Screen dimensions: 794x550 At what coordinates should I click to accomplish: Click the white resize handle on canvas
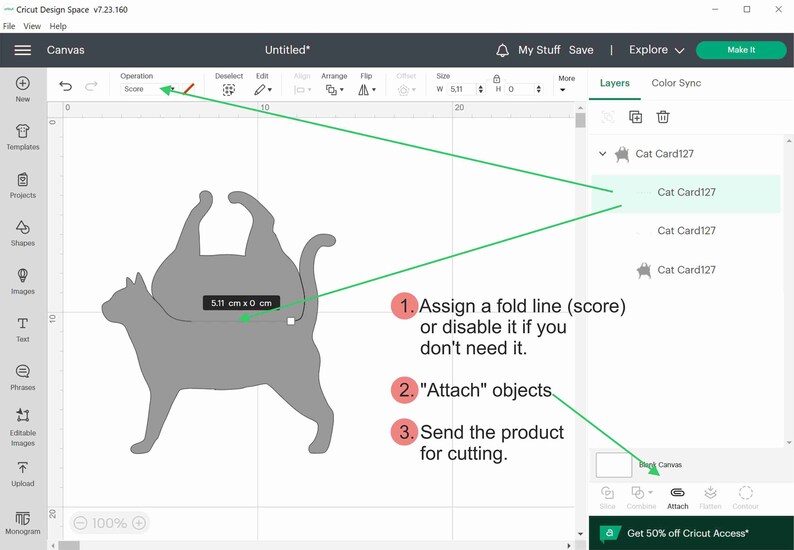click(291, 321)
